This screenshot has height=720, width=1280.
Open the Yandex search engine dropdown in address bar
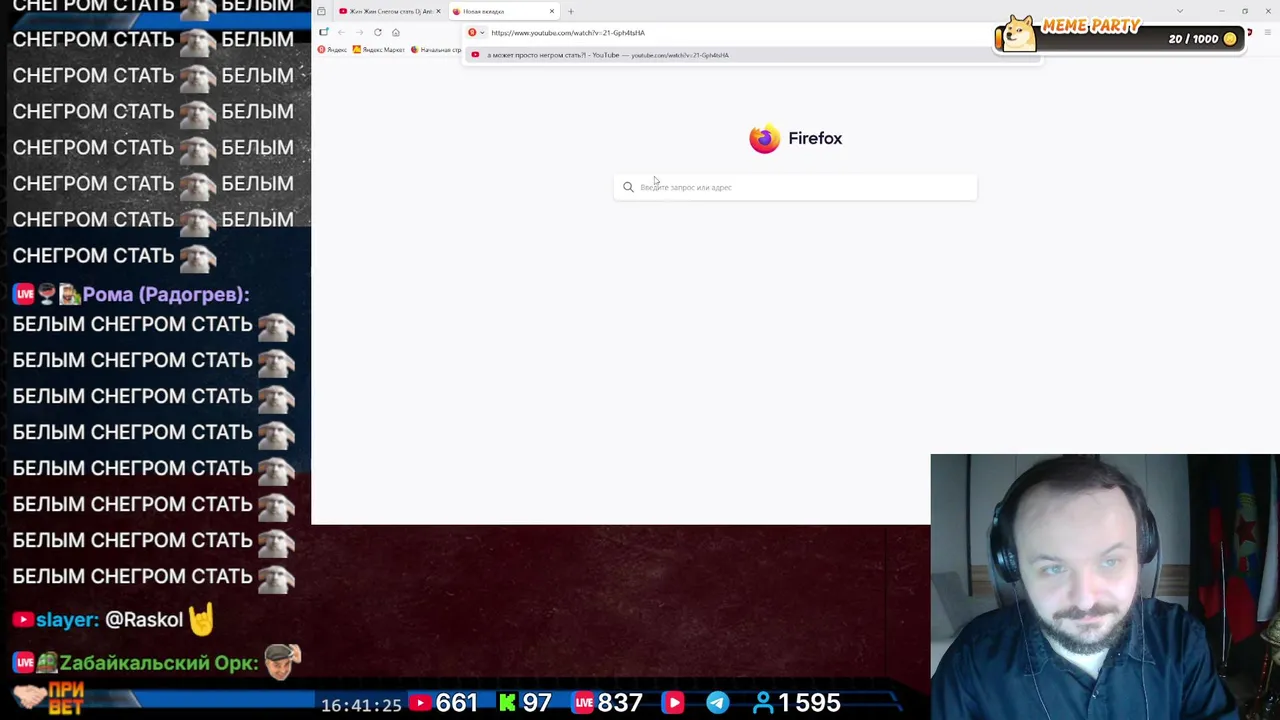point(476,32)
